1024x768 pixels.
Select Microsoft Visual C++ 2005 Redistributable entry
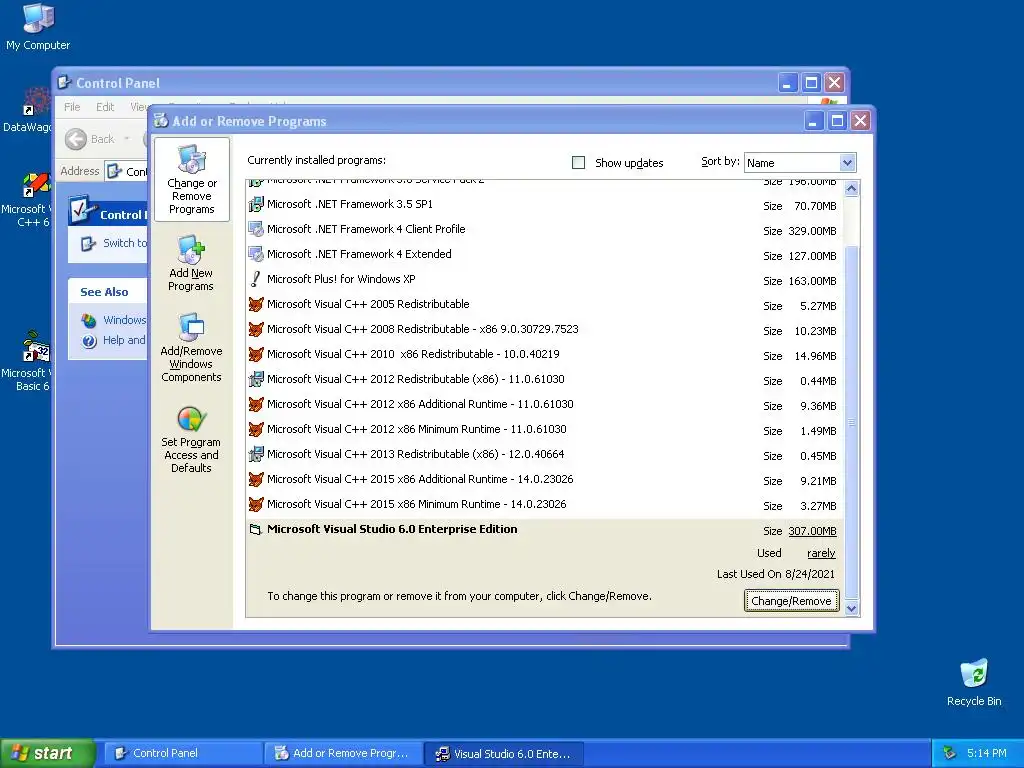[x=545, y=304]
